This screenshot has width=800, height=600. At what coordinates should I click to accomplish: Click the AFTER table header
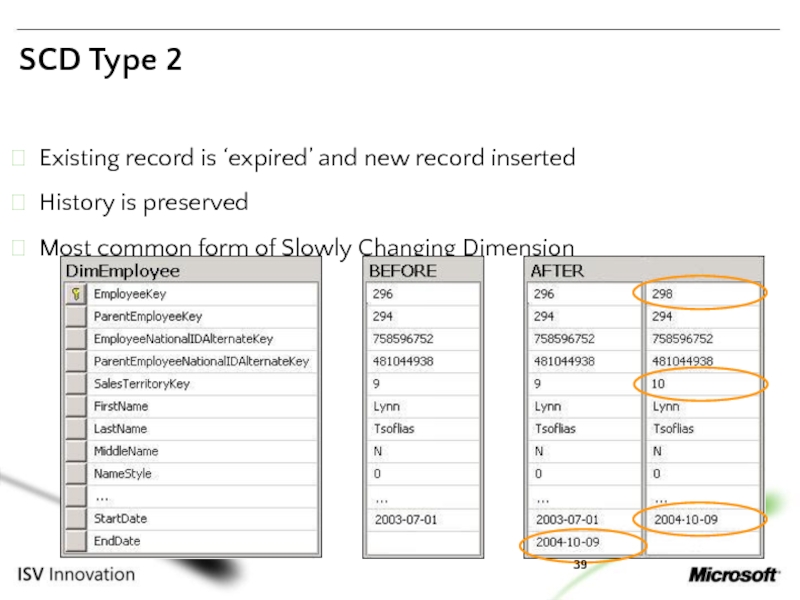point(557,271)
